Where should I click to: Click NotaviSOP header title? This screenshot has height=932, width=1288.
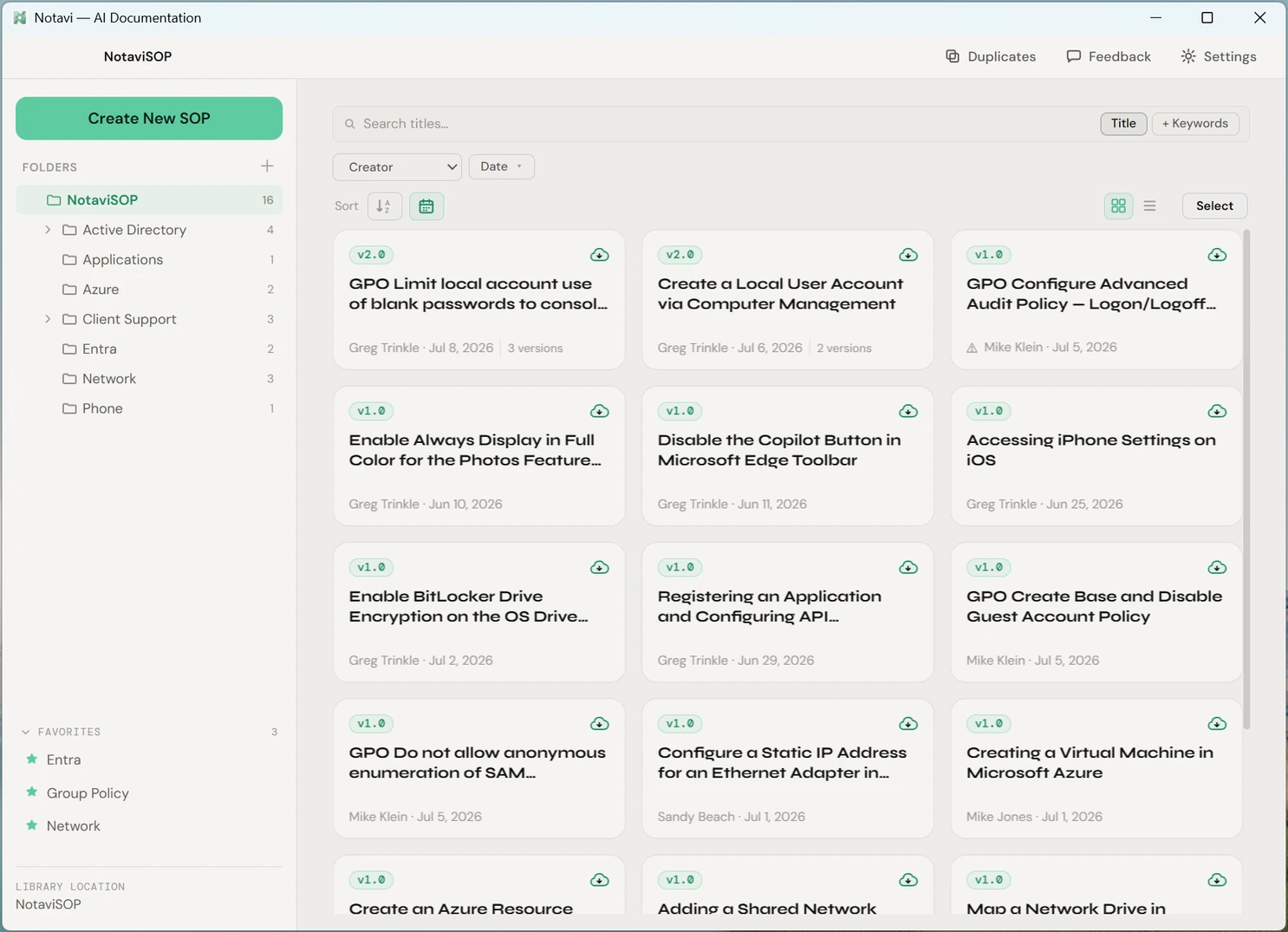click(x=138, y=56)
